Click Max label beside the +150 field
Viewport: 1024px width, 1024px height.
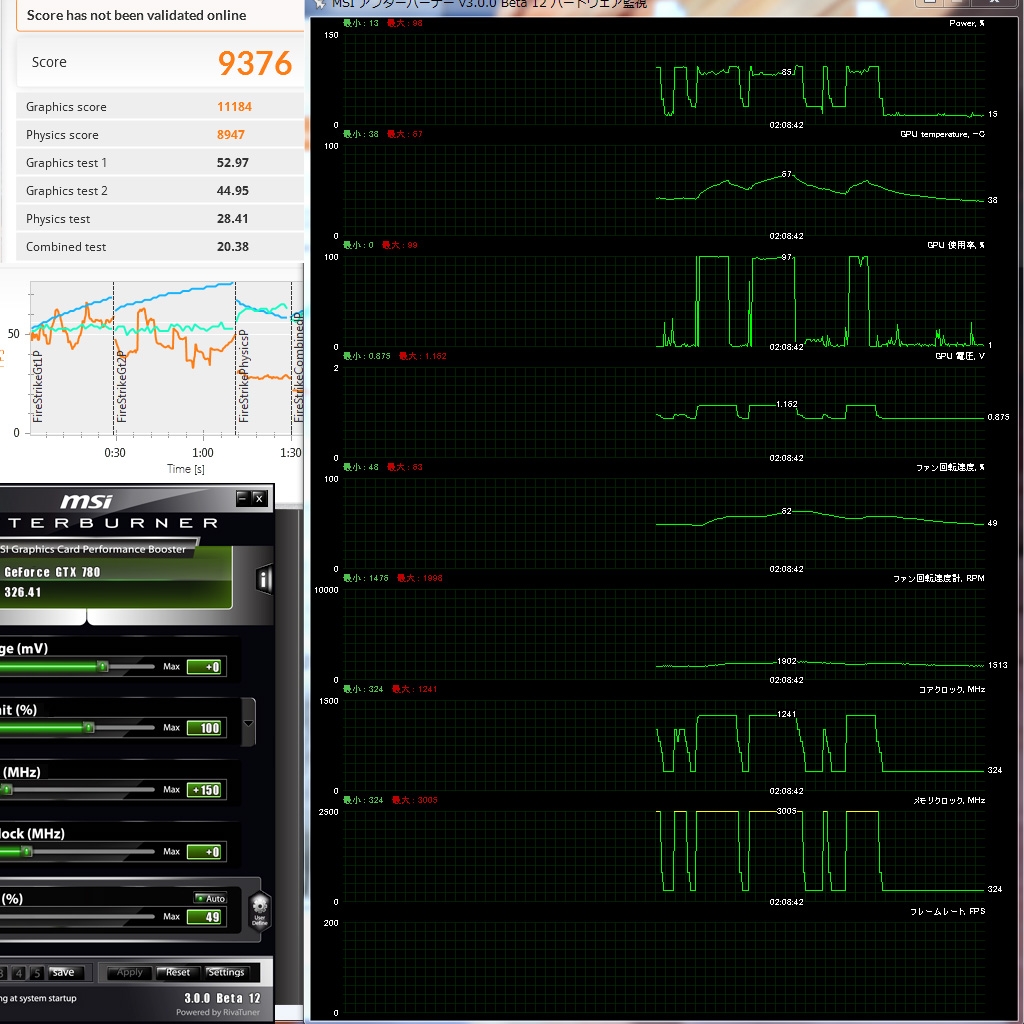(x=171, y=790)
